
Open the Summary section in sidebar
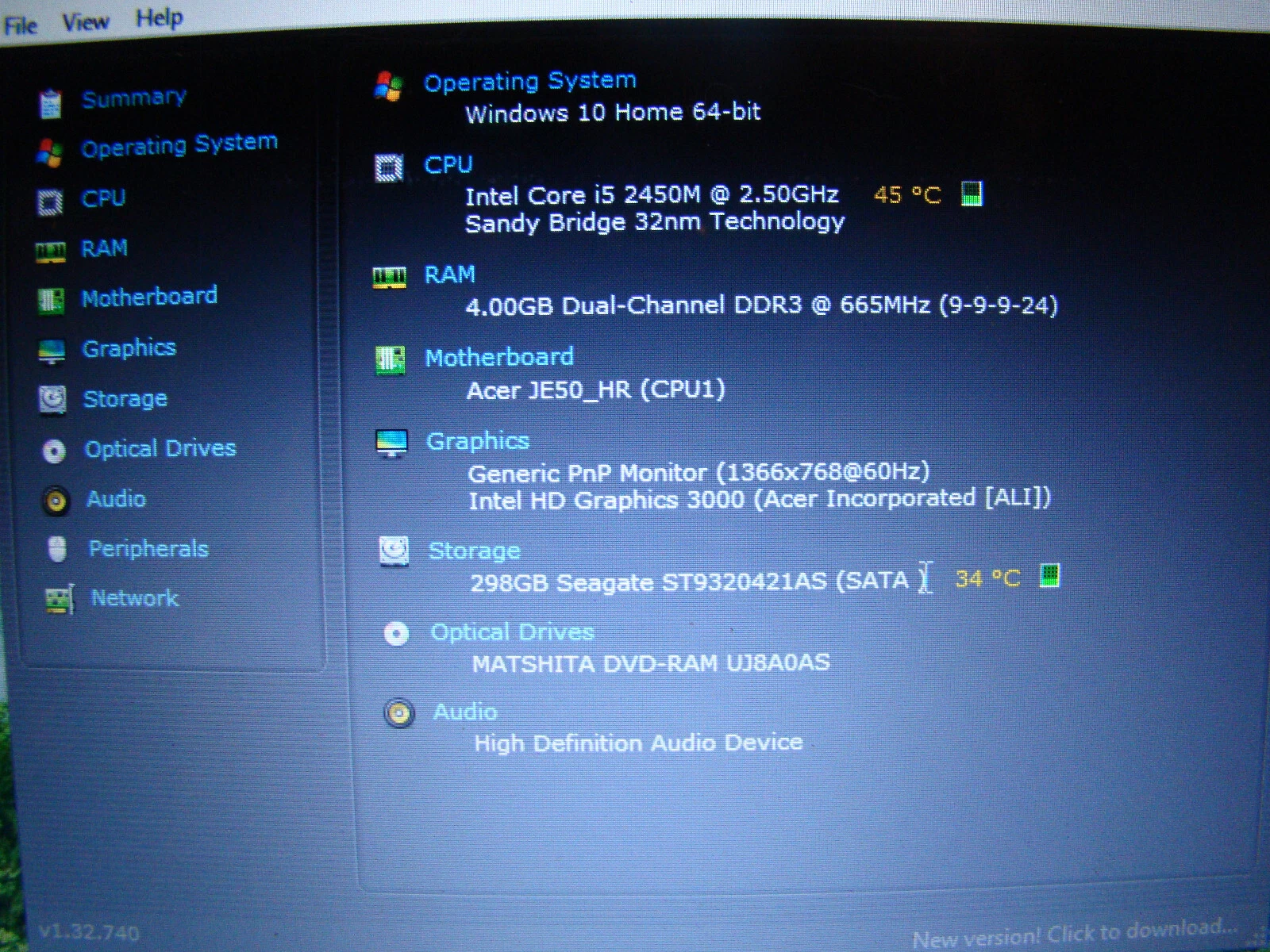pos(133,98)
